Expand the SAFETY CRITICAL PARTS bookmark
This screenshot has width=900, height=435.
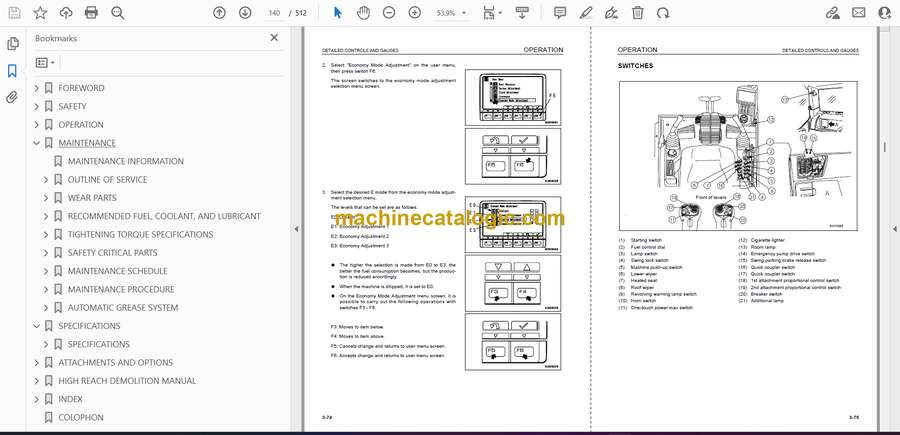46,253
